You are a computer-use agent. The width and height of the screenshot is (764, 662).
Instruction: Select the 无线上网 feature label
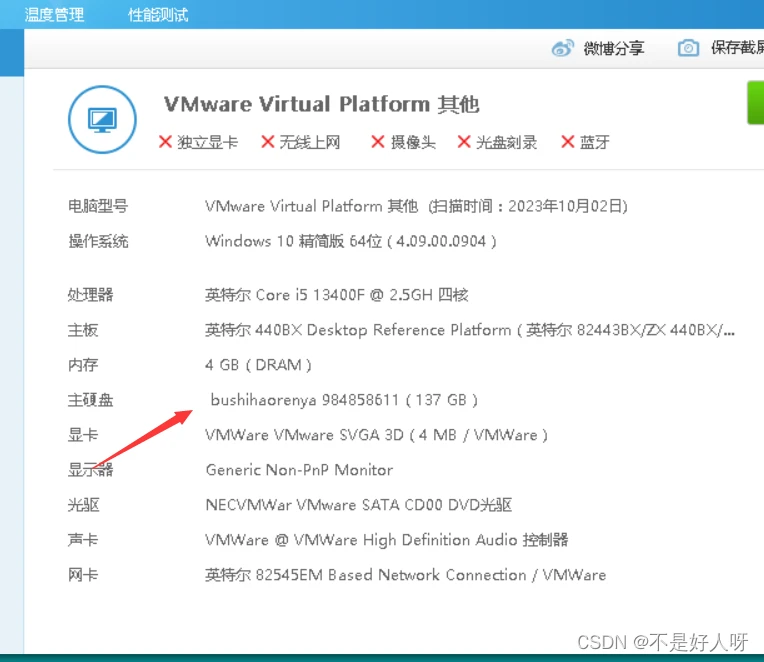pos(310,142)
